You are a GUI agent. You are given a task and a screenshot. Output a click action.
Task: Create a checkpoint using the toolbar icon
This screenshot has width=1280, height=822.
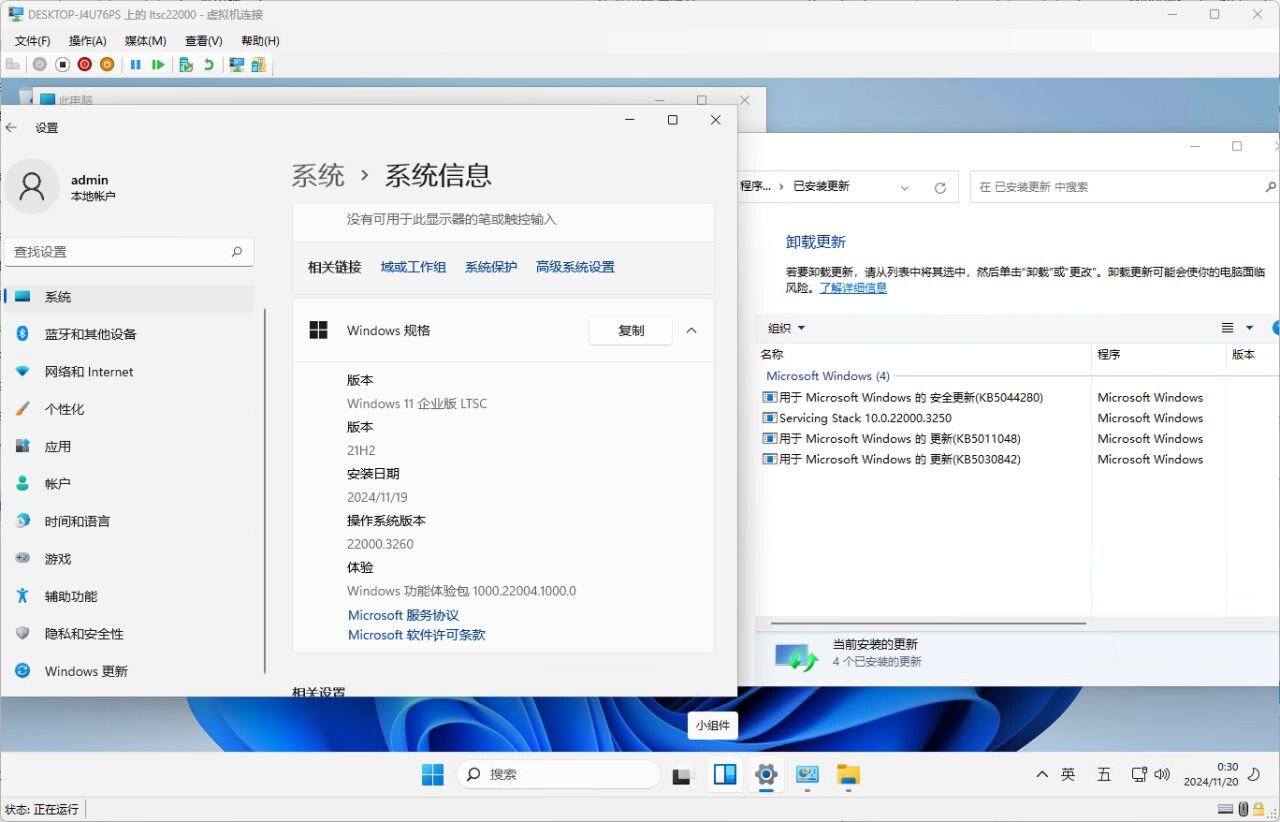click(x=185, y=65)
